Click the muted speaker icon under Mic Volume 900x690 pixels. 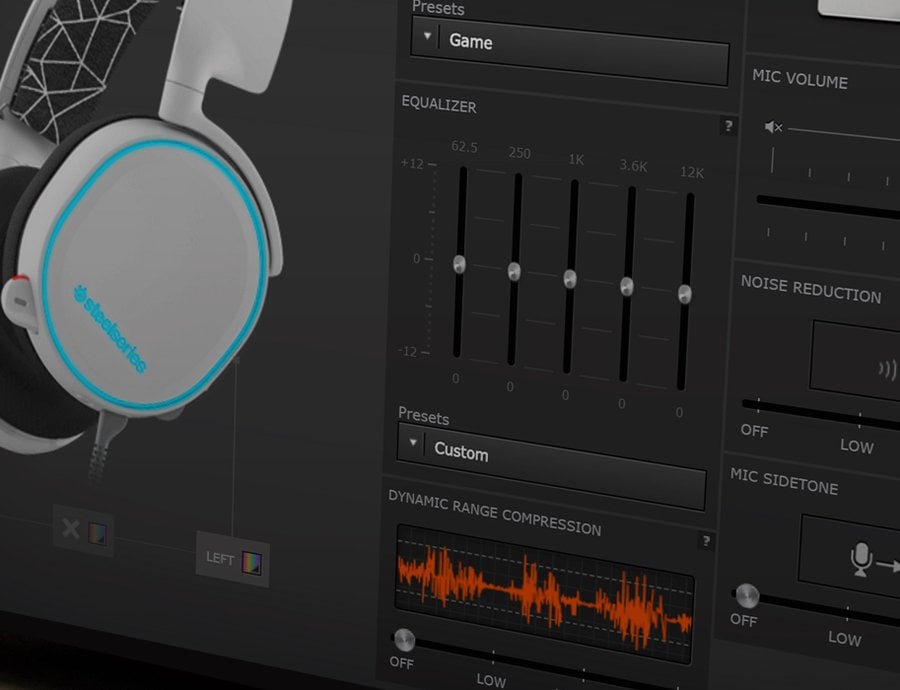(x=773, y=127)
